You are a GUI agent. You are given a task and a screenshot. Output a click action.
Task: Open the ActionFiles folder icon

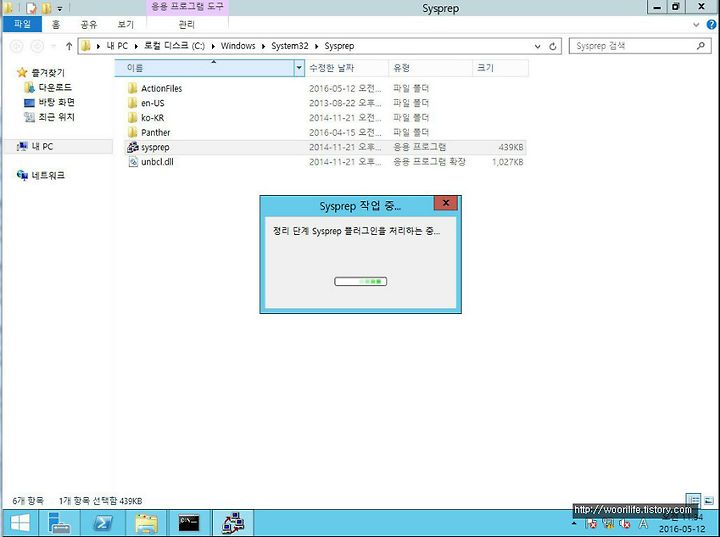(133, 88)
